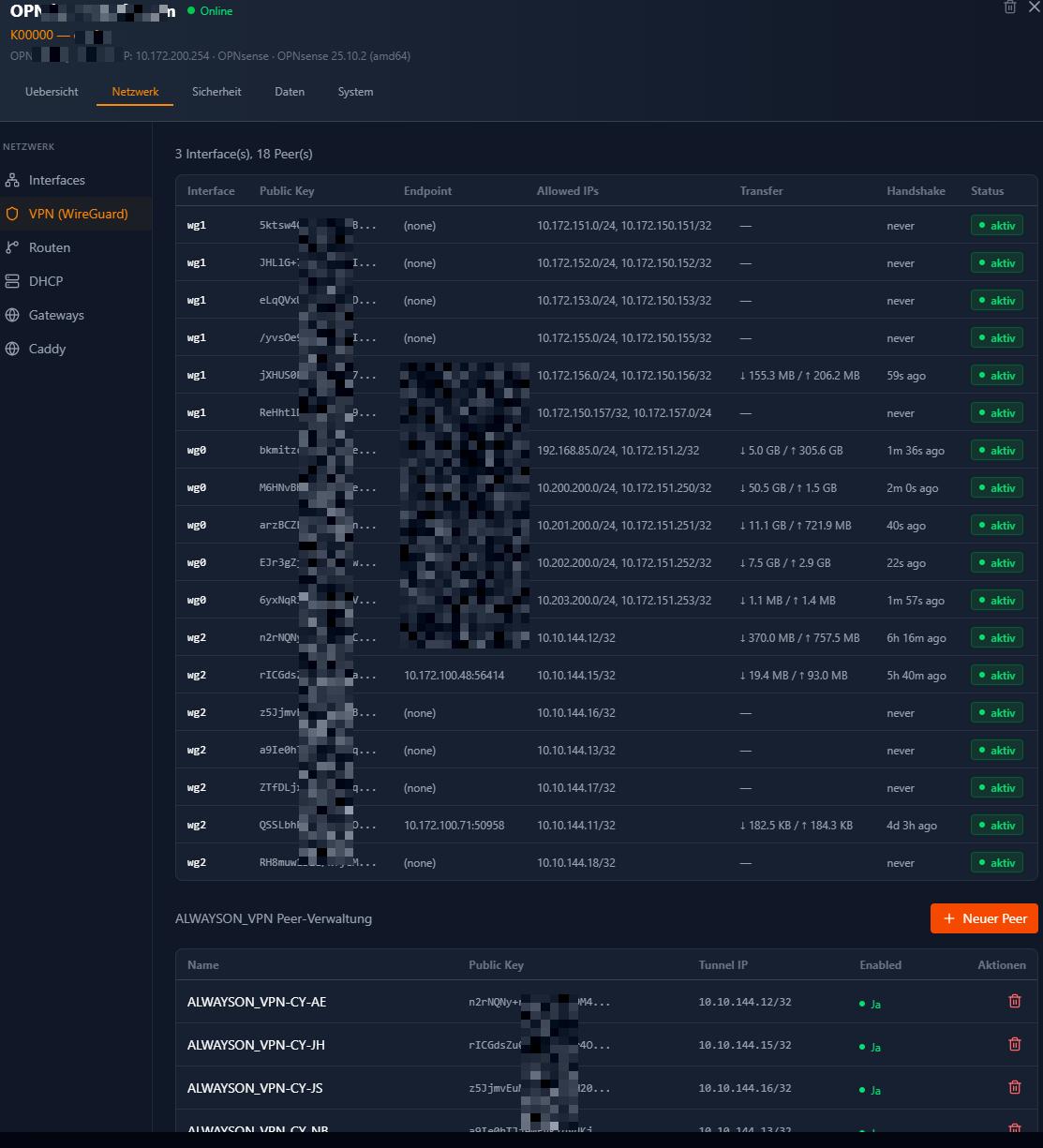Click transfer value ↓ 5.0 GB / ↑ 305.6 GB
Viewport: 1043px width, 1148px height.
[x=791, y=451]
